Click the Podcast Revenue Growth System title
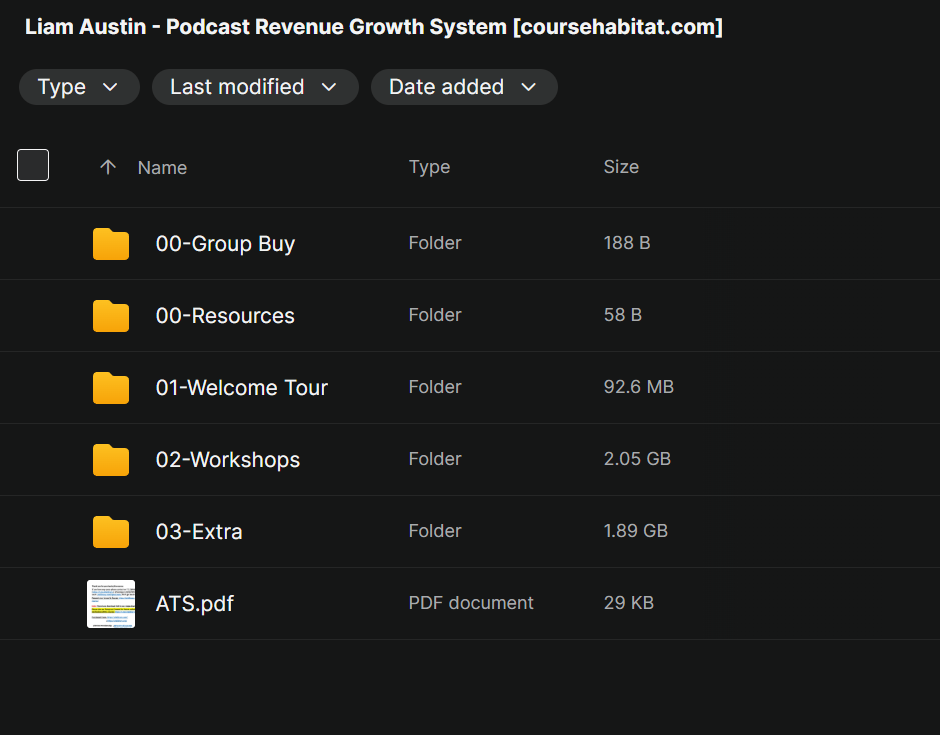Viewport: 940px width, 735px height. pyautogui.click(x=374, y=27)
